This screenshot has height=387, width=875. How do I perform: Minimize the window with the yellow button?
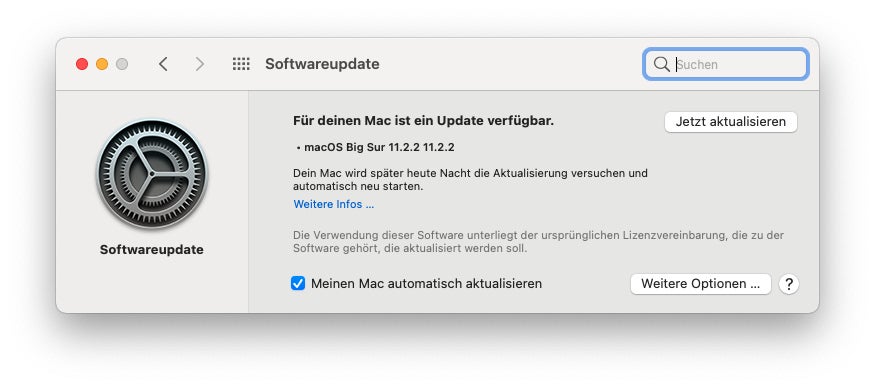click(x=102, y=64)
